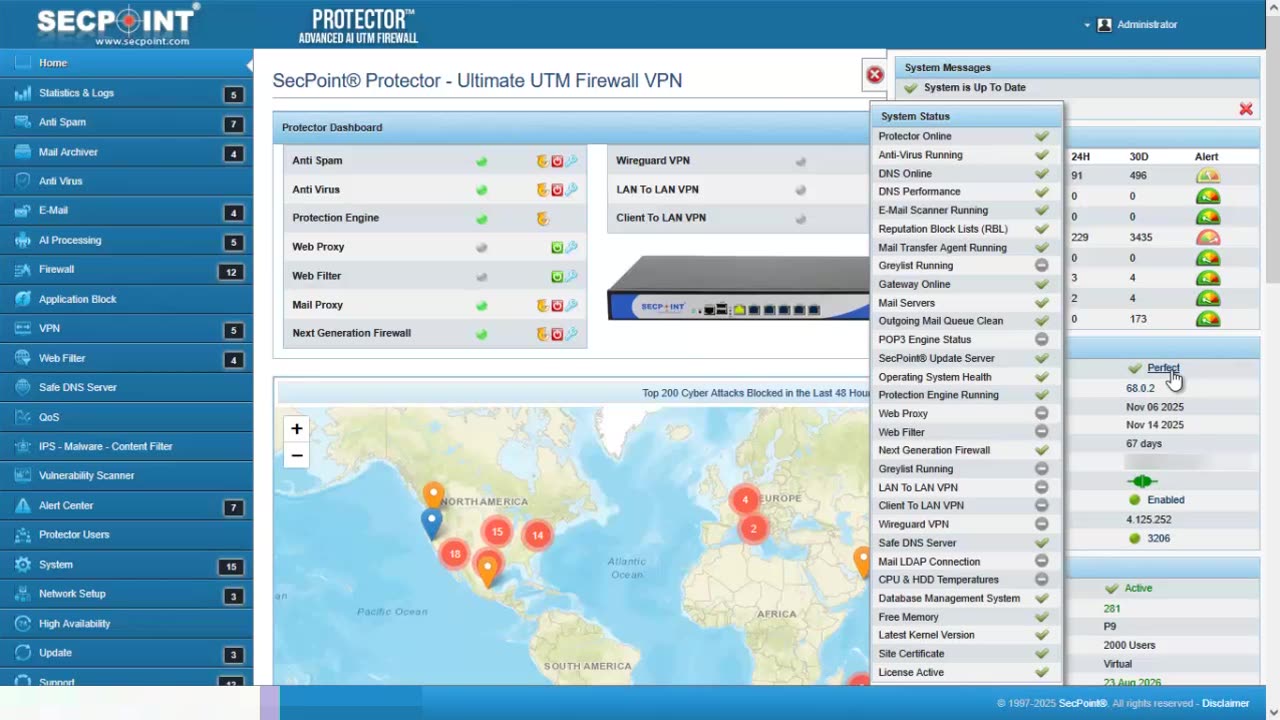Click the map cluster marker labeled 14
This screenshot has height=720, width=1280.
537,535
